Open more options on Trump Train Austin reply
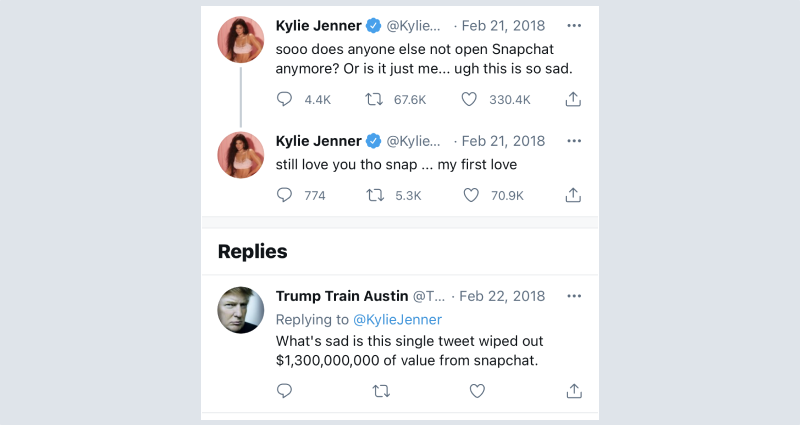Viewport: 800px width, 425px height. click(x=574, y=296)
